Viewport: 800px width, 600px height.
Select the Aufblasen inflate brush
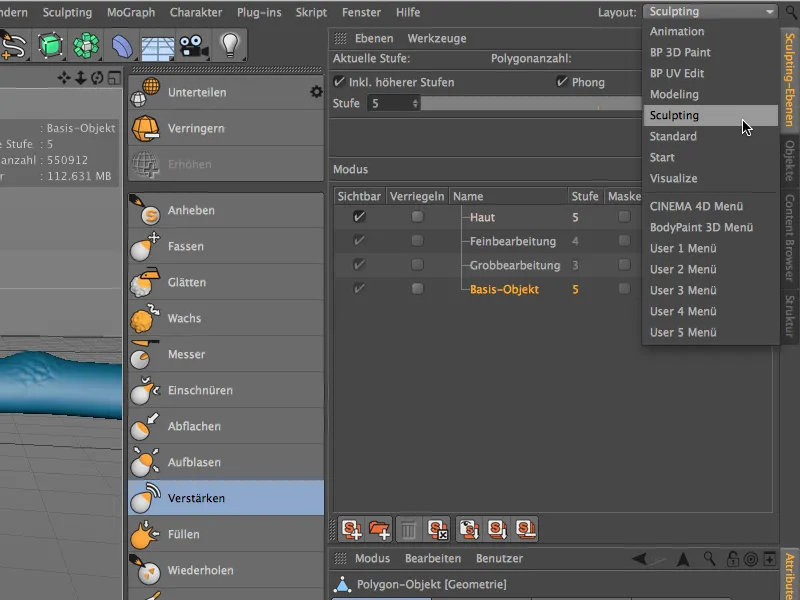pyautogui.click(x=226, y=462)
